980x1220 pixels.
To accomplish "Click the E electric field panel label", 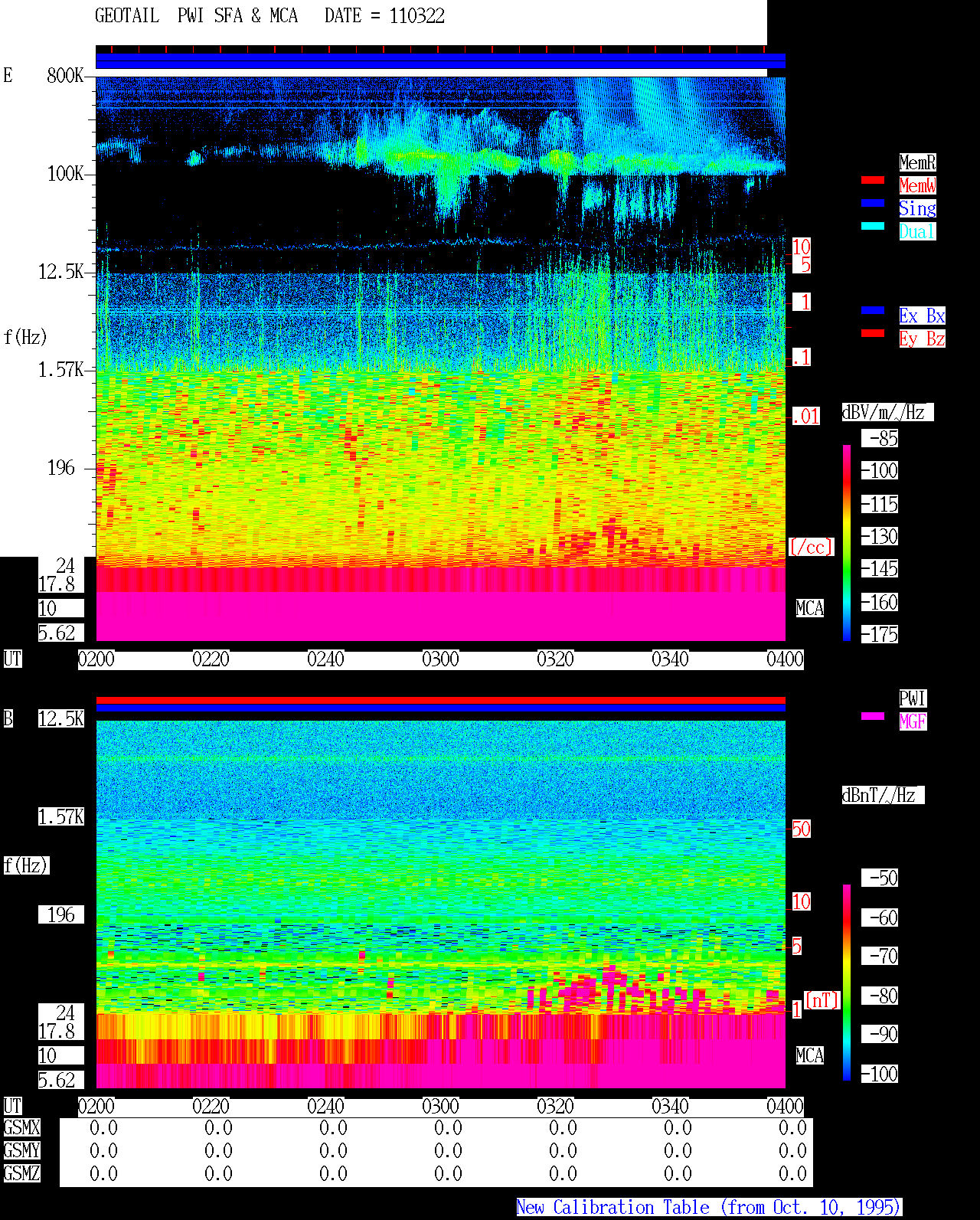I will (8, 75).
